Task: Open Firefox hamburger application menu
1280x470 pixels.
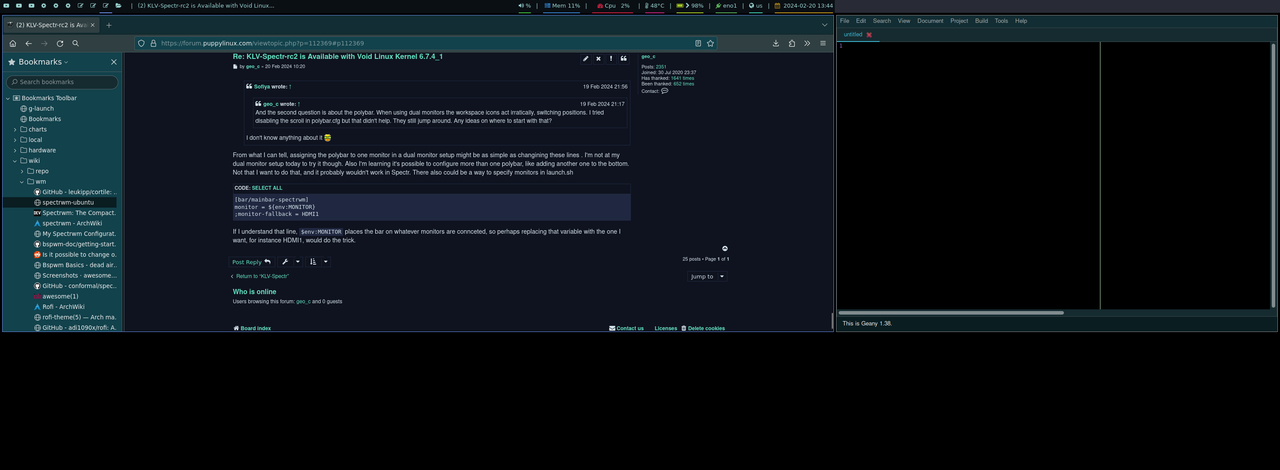Action: coord(823,43)
